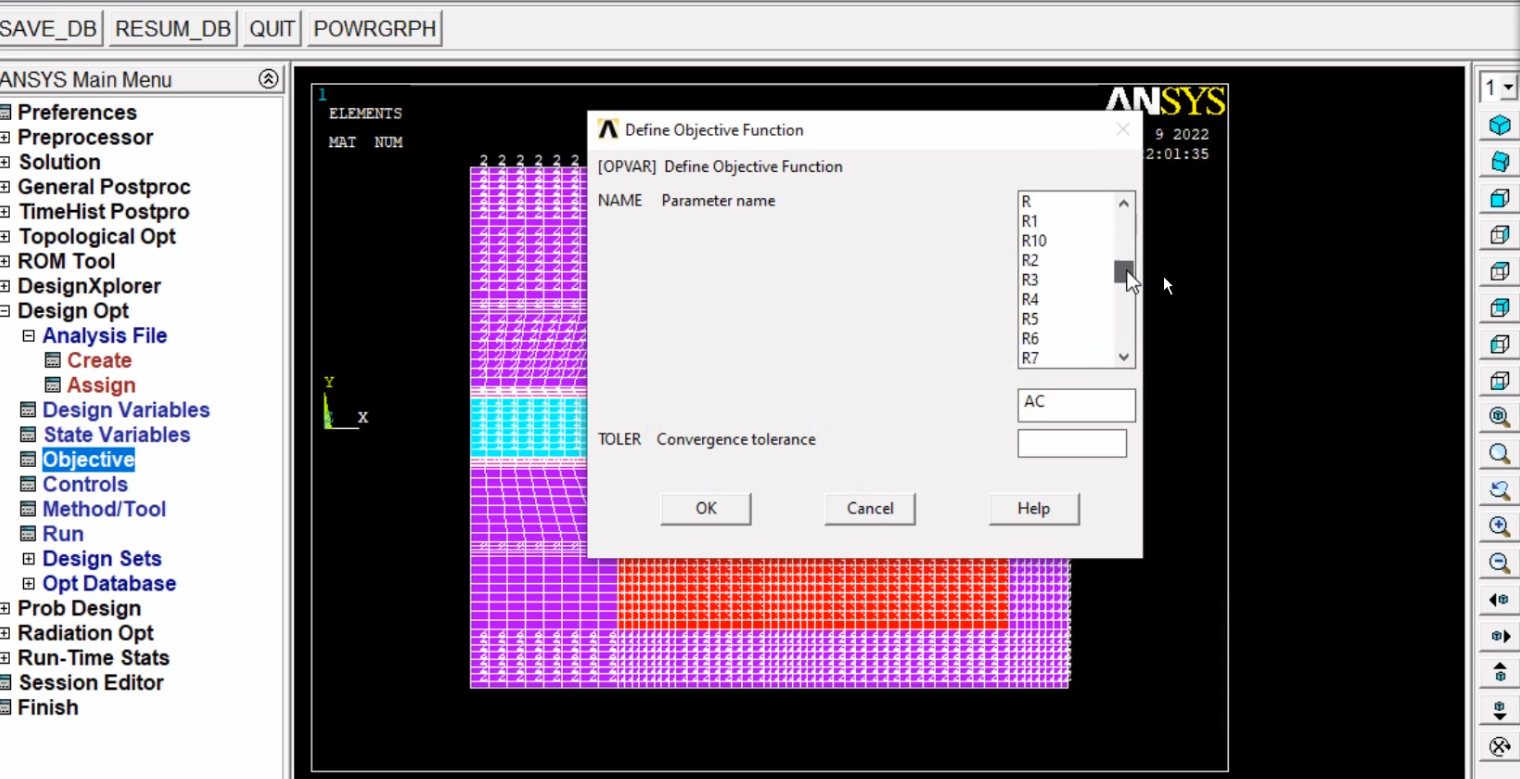Expand the Solution tree node
Image resolution: width=1520 pixels, height=779 pixels.
(5, 162)
